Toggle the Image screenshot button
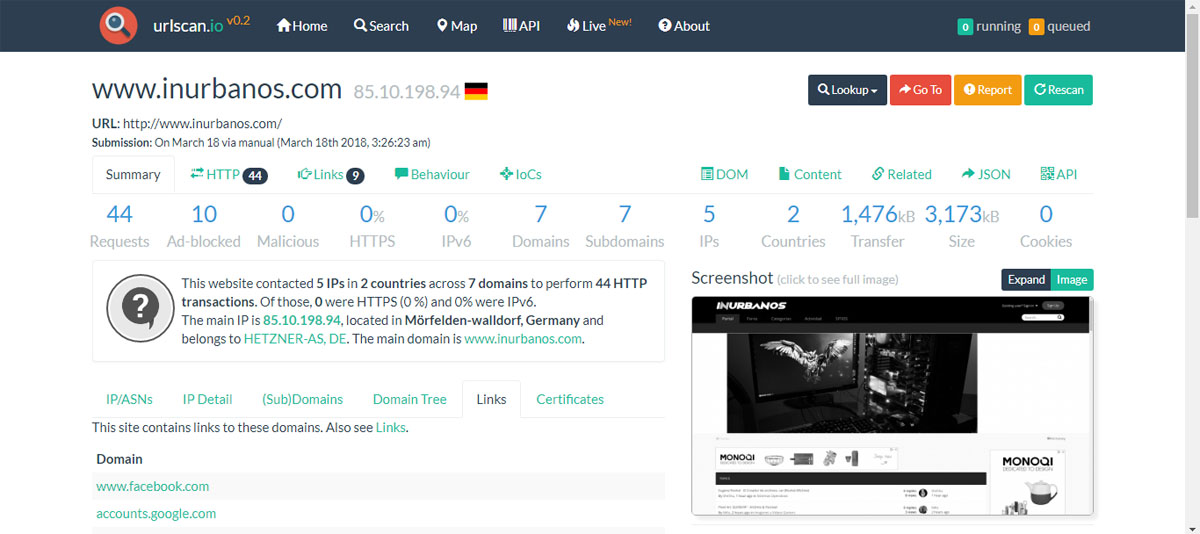Image resolution: width=1200 pixels, height=534 pixels. click(x=1071, y=279)
